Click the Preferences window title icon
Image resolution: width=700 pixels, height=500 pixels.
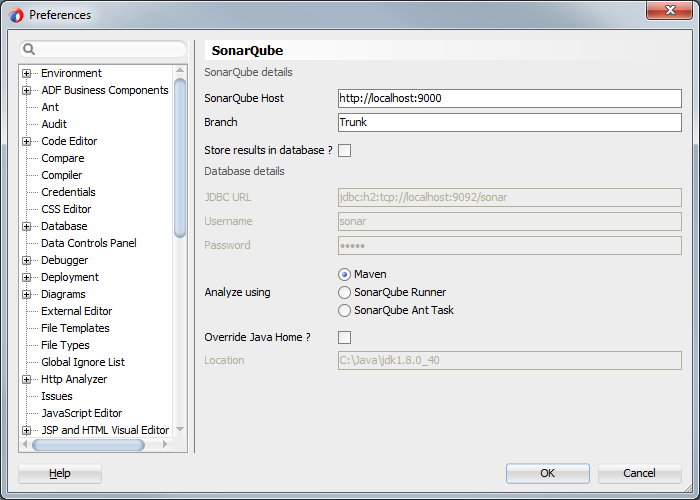click(x=16, y=15)
